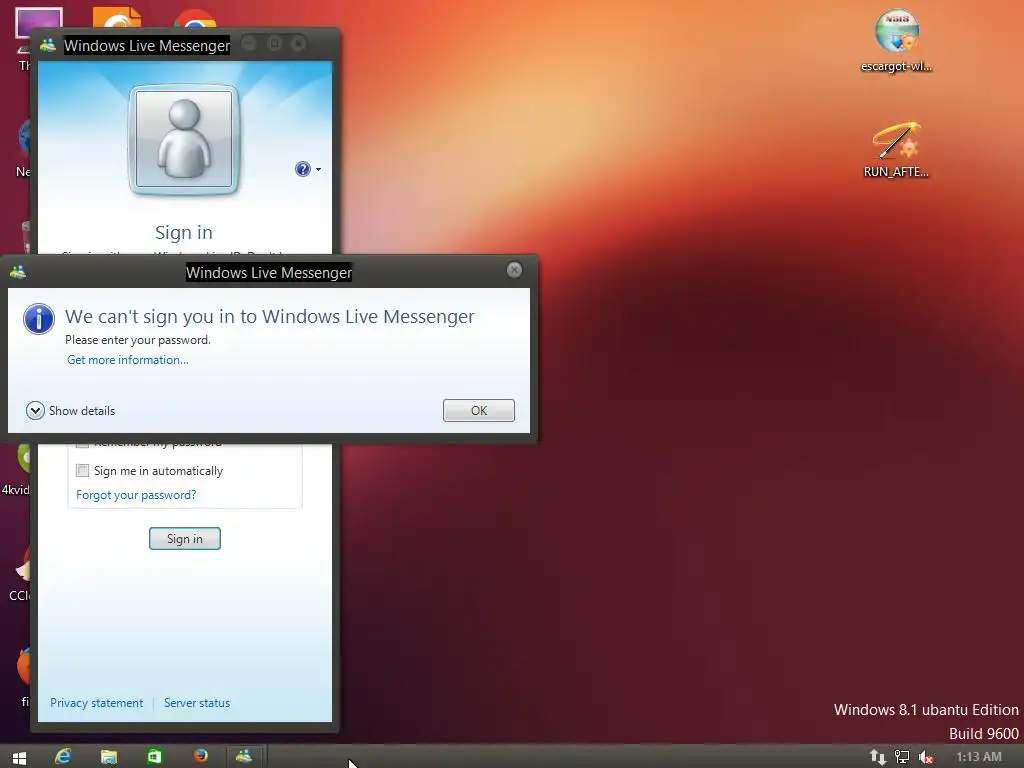This screenshot has width=1024, height=768.
Task: Click the Messenger icon in the main window title bar
Action: click(x=48, y=45)
